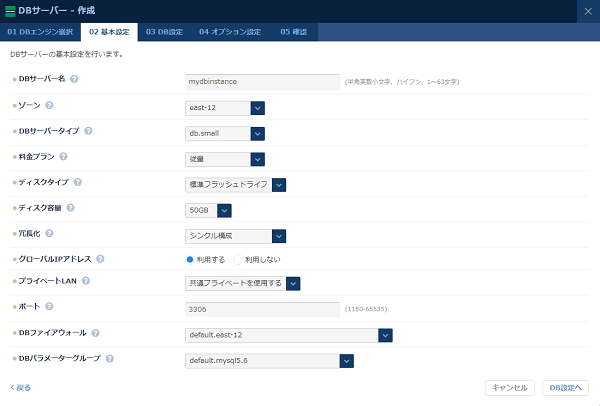Go to 04 オプション設定 tab
600x406 pixels.
pos(229,32)
